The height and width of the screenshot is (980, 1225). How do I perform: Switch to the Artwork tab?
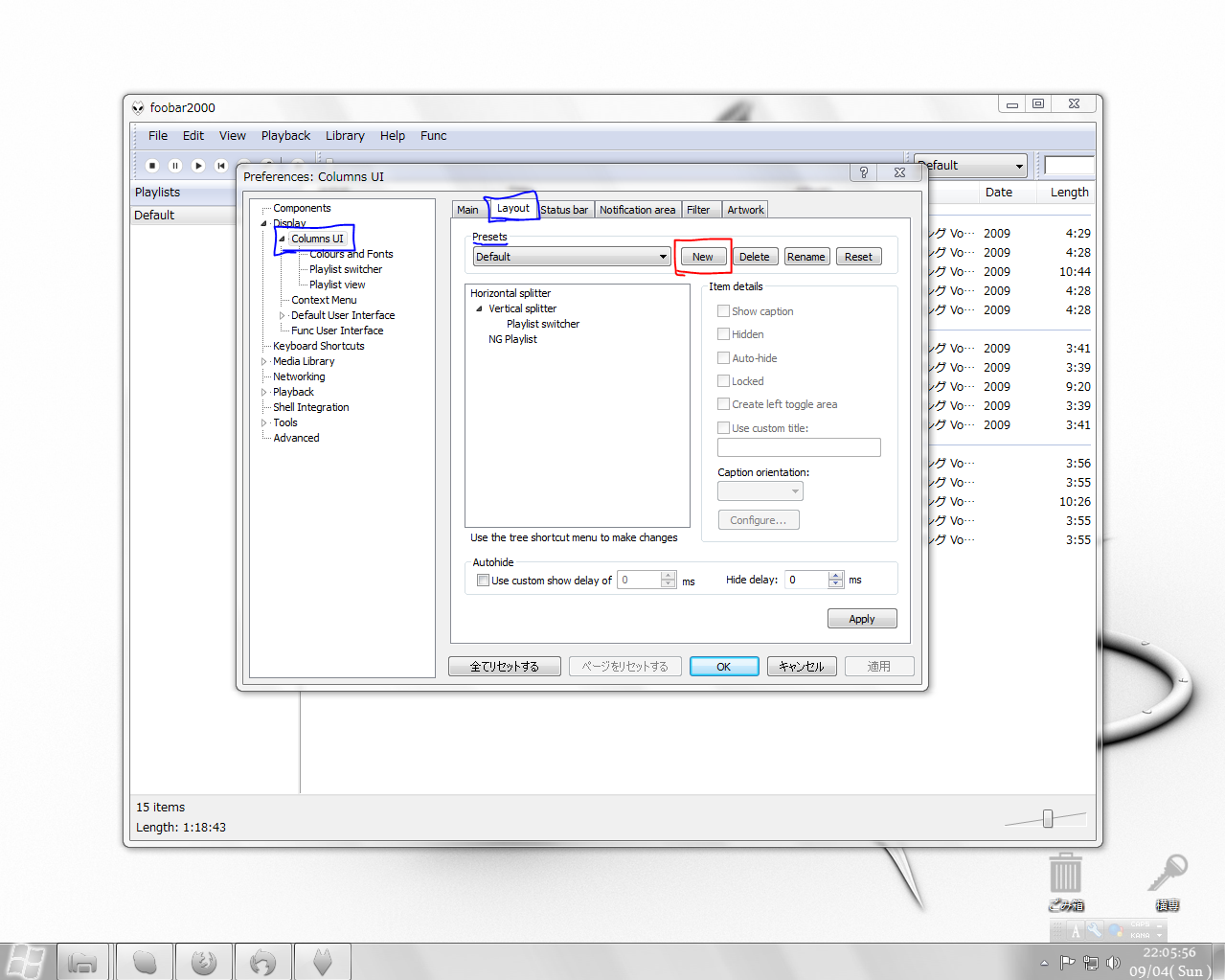click(745, 210)
